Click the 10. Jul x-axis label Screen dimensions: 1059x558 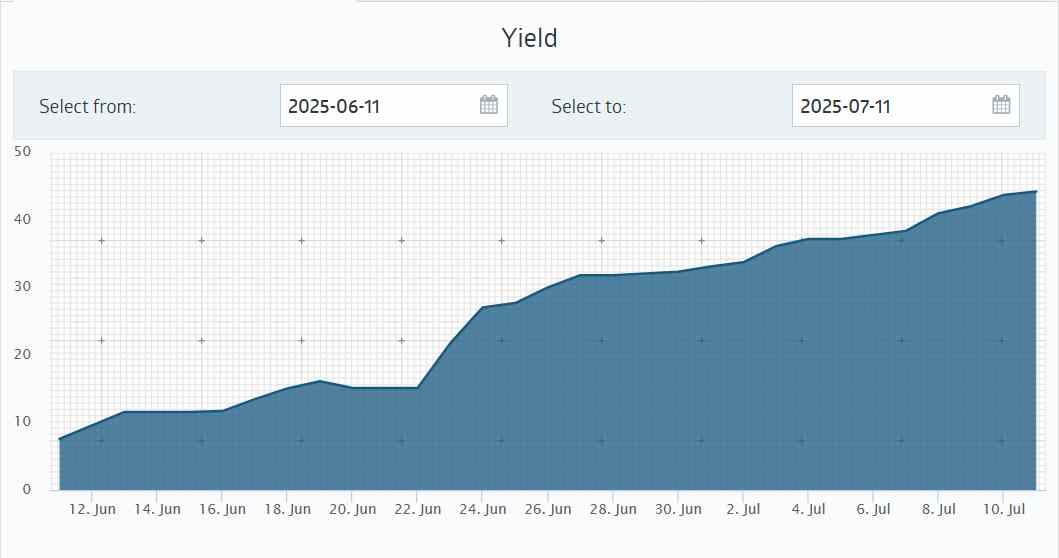(x=1004, y=509)
